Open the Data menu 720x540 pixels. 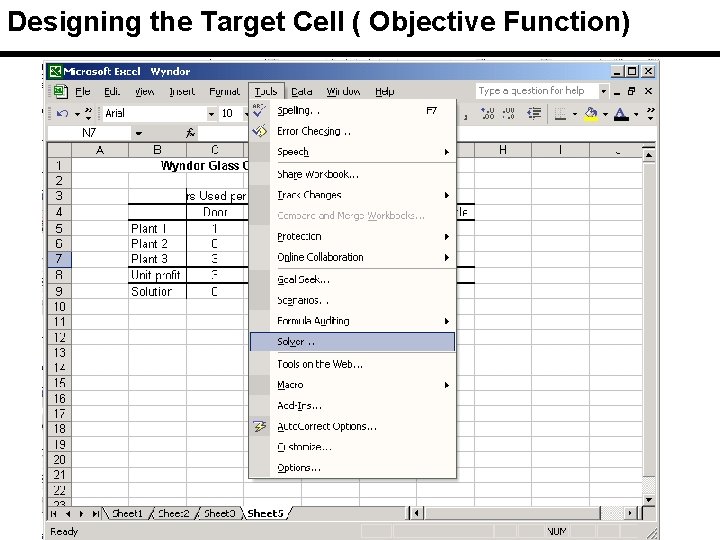pyautogui.click(x=302, y=92)
